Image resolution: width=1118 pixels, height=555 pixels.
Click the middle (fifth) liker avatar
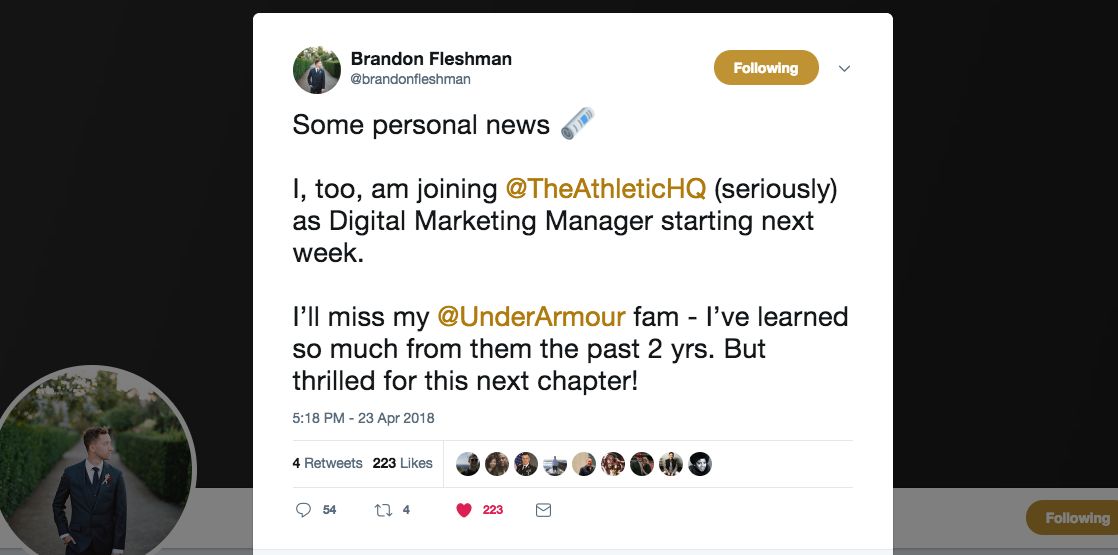click(584, 464)
